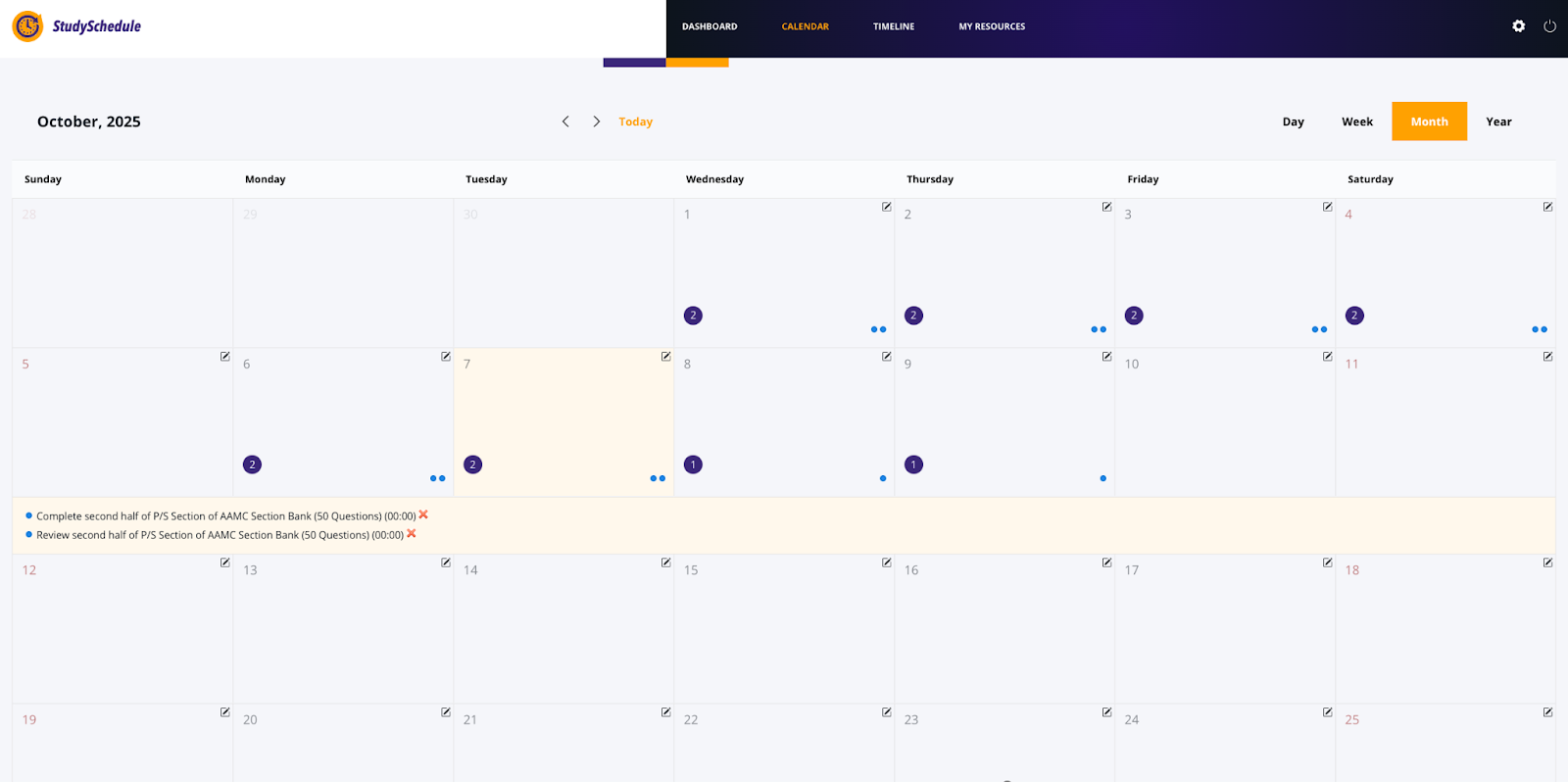Click the edit icon on October 7
The height and width of the screenshot is (782, 1568).
(x=665, y=357)
